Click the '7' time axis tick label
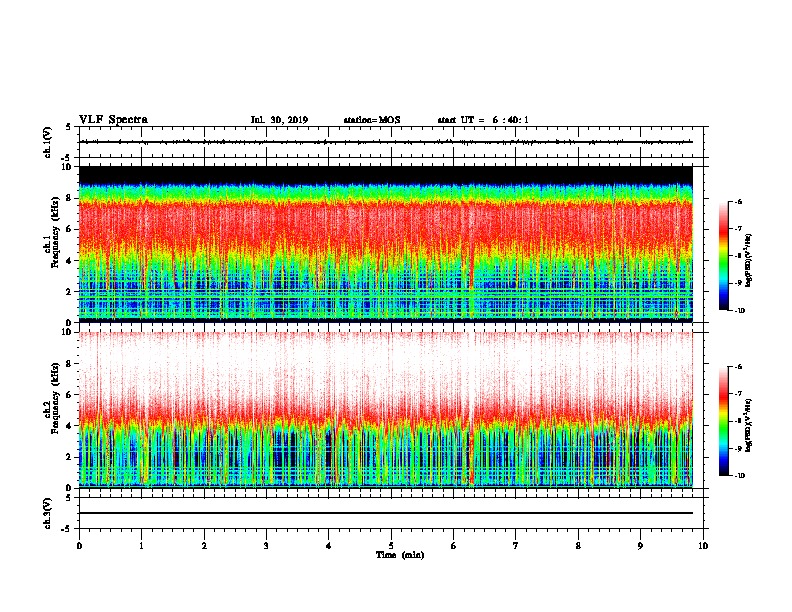 coord(516,546)
